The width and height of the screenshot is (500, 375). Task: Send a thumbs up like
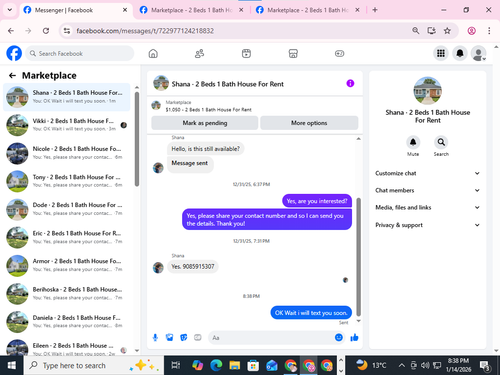354,338
